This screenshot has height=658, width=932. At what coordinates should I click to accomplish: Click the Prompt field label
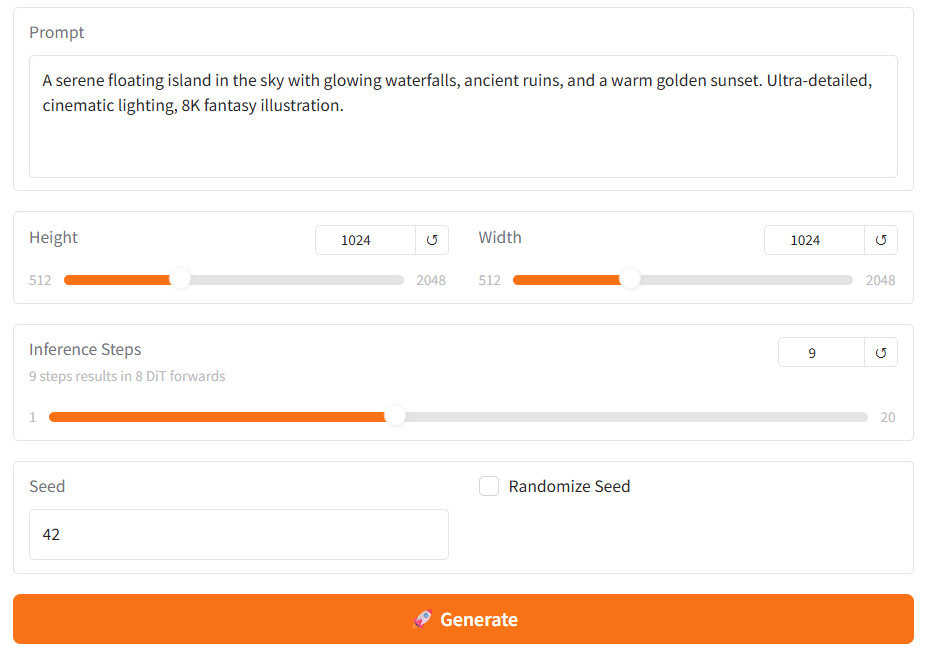tap(57, 33)
